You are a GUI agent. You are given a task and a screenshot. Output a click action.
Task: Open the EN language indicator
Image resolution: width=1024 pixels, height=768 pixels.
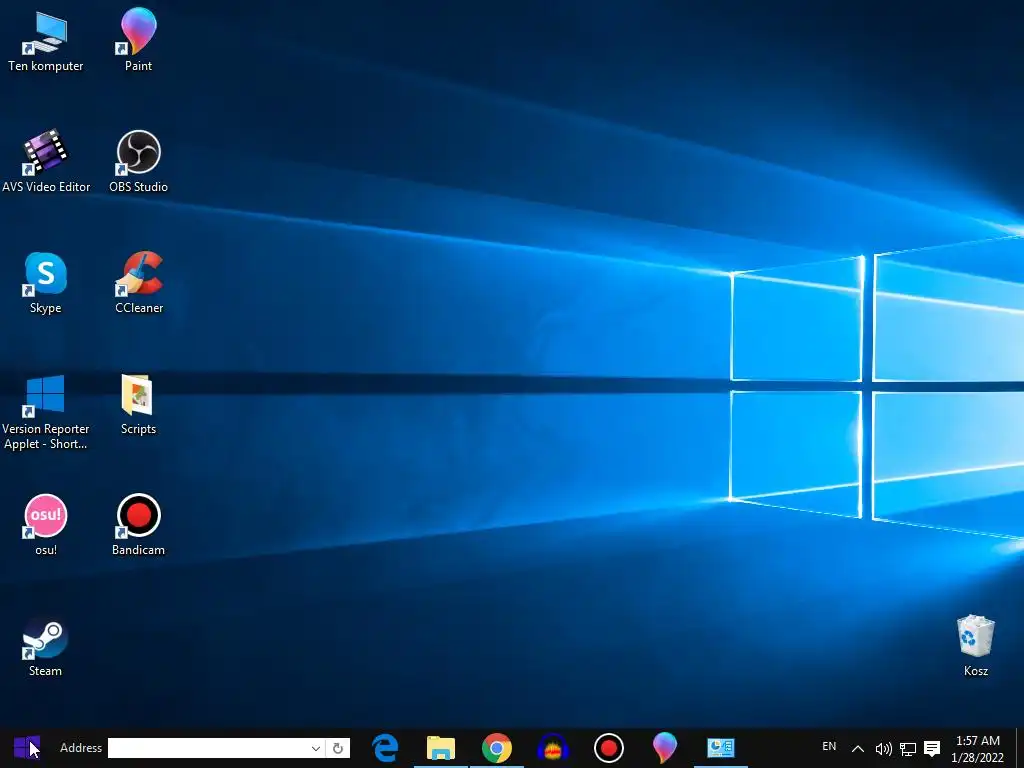[829, 746]
